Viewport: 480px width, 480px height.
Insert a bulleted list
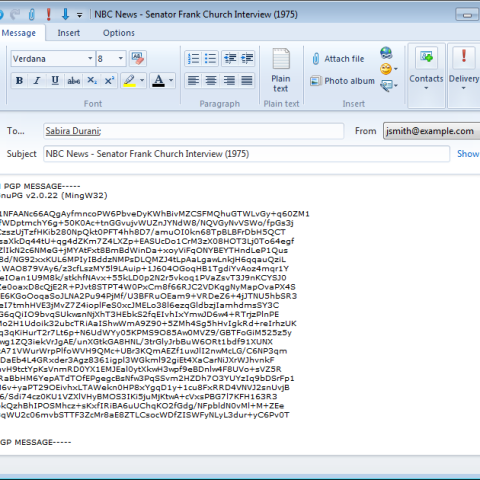(210, 58)
